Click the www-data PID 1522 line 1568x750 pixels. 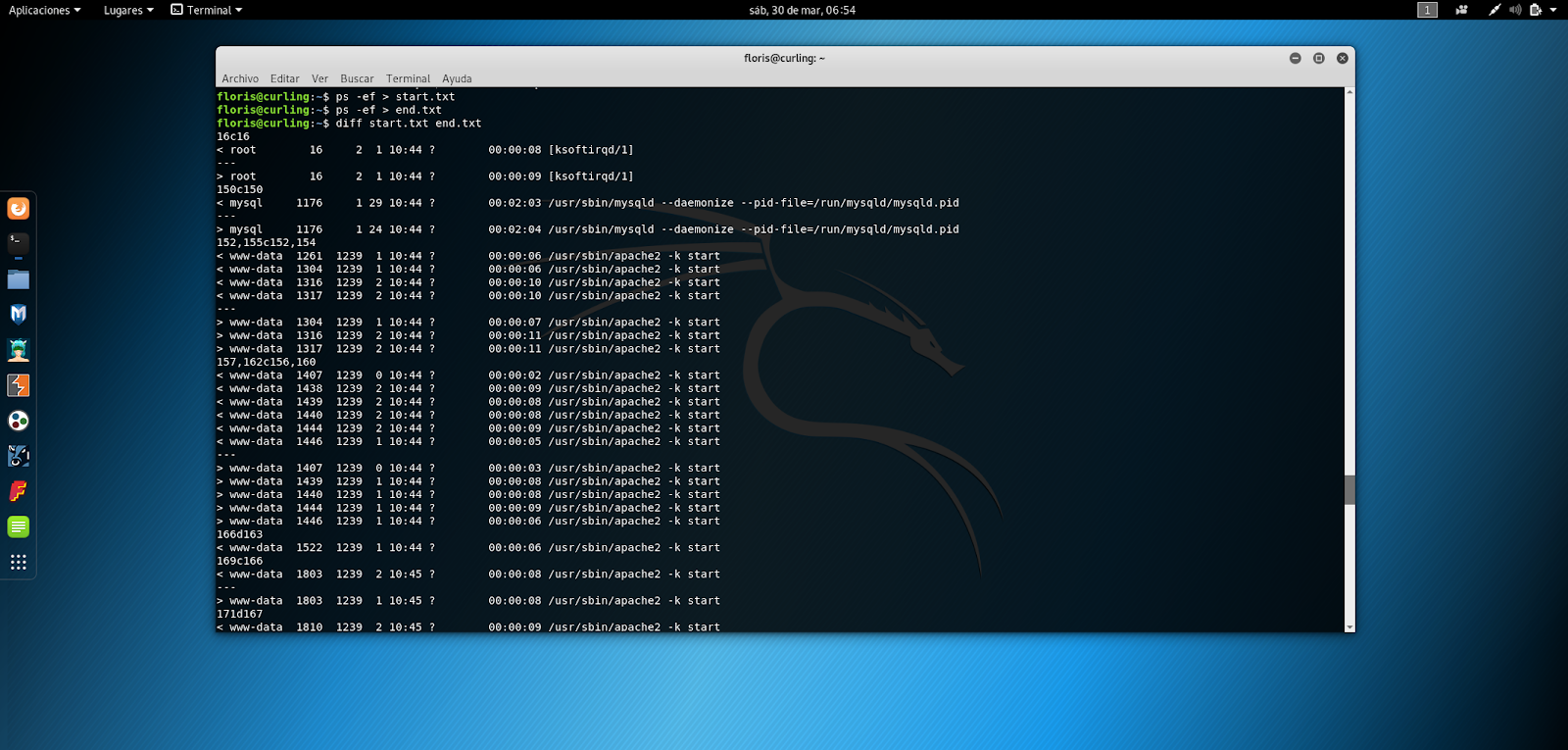468,548
